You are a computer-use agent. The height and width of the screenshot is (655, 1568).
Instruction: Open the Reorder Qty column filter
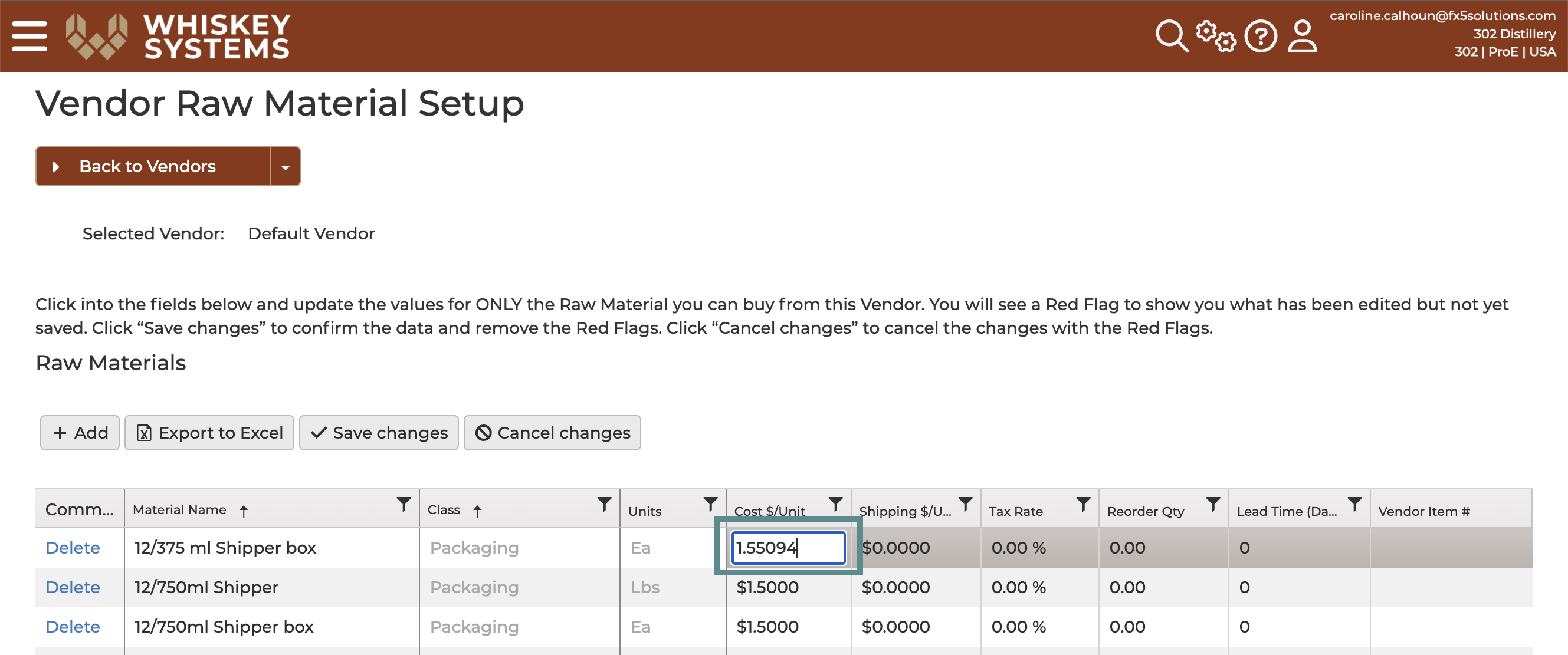(x=1212, y=504)
